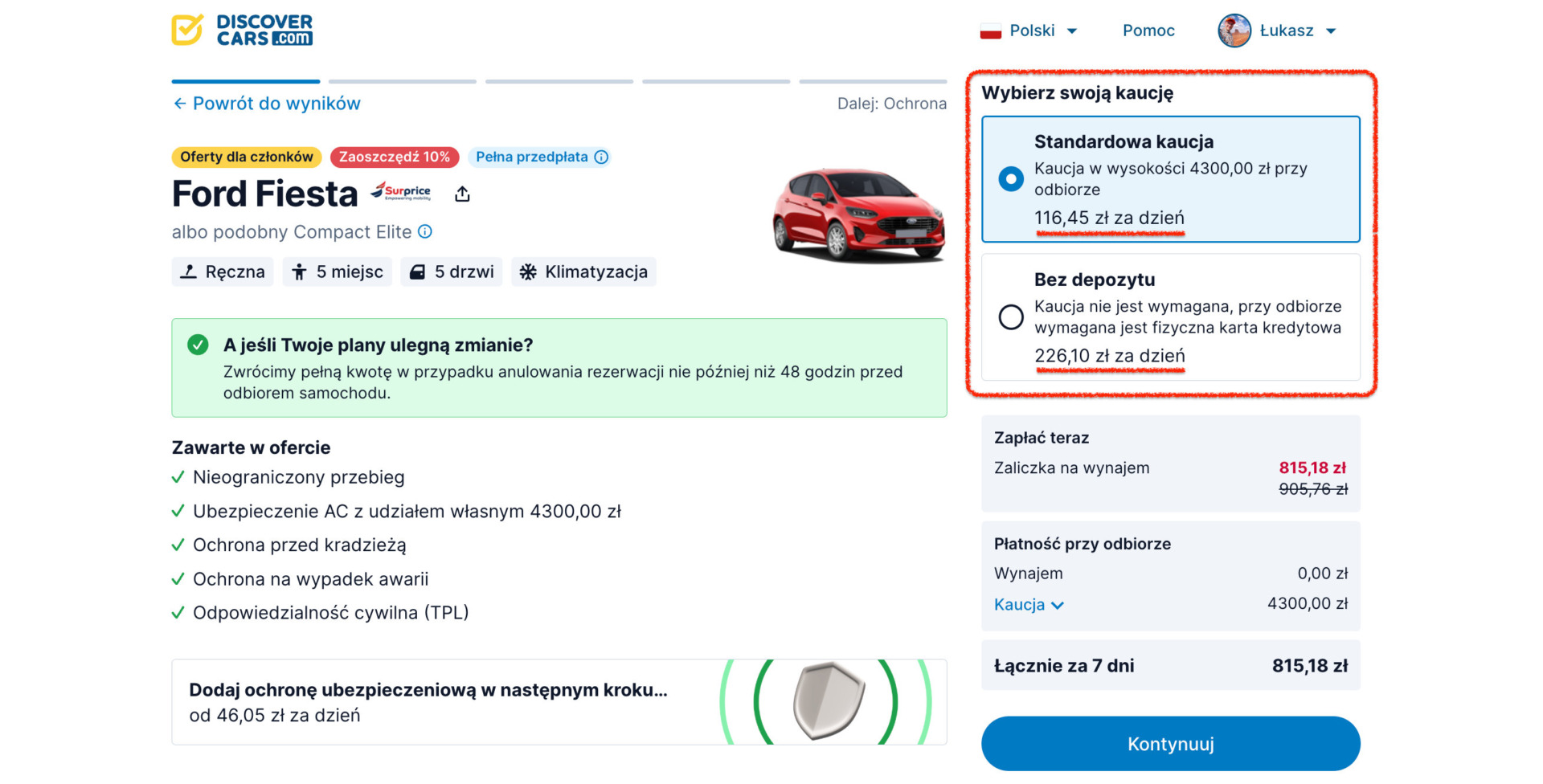Open the Compact Elite info icon
The height and width of the screenshot is (784, 1543).
pyautogui.click(x=425, y=231)
